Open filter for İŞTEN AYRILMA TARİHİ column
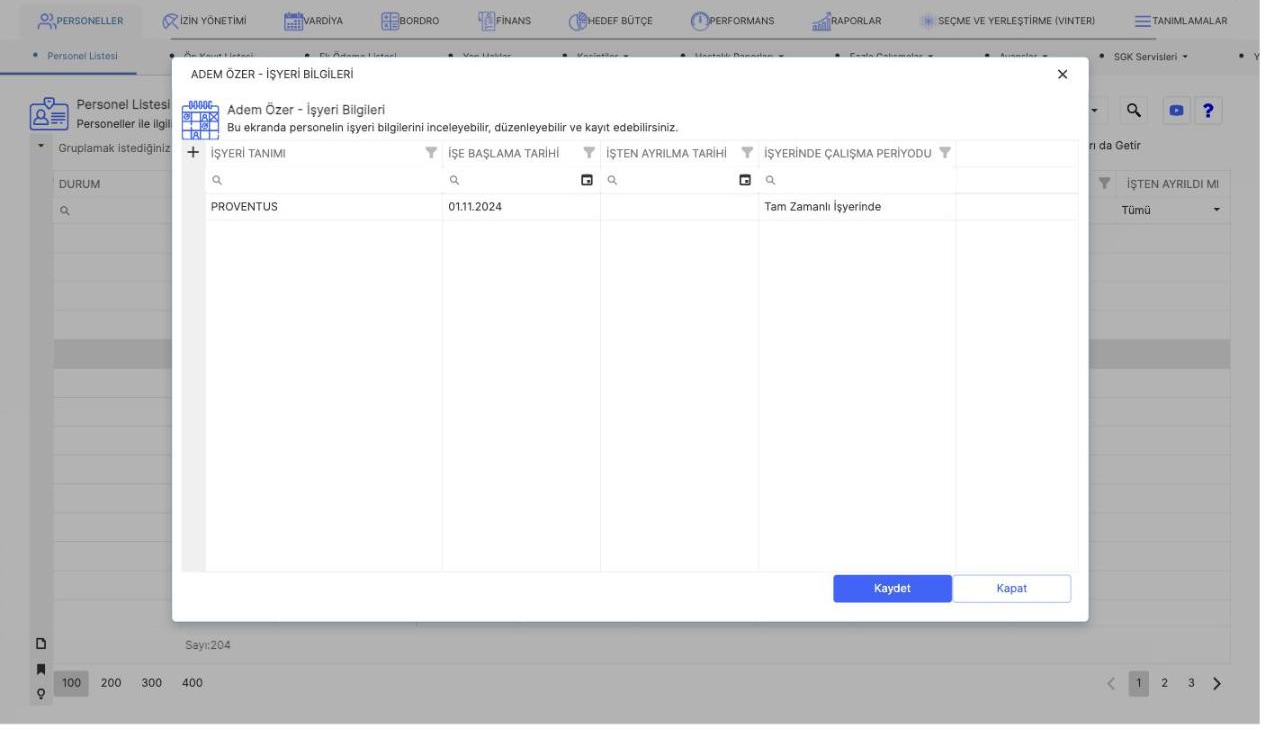Viewport: 1271px width, 735px height. point(745,153)
